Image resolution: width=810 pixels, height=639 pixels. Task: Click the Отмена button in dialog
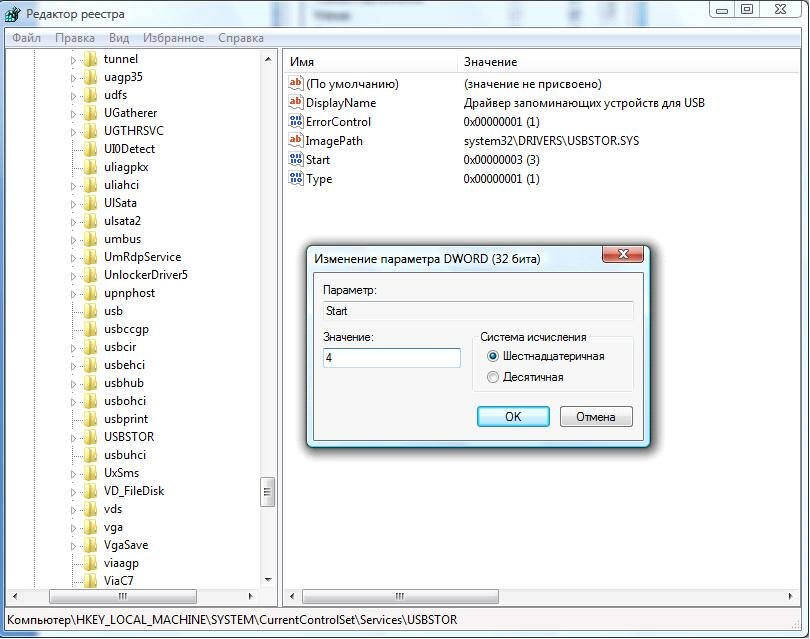click(596, 416)
